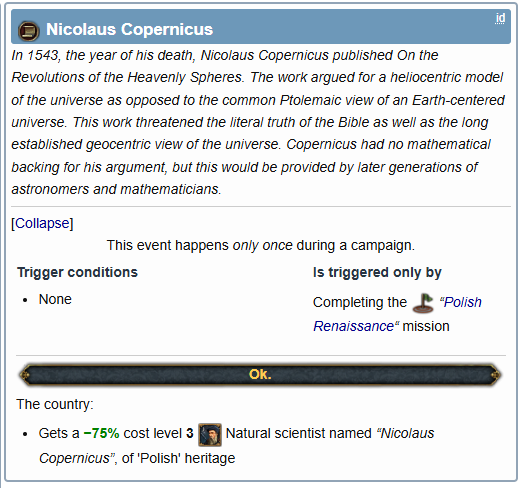Click the Natural scientist text label
Image resolution: width=524 pixels, height=488 pixels.
pos(298,433)
